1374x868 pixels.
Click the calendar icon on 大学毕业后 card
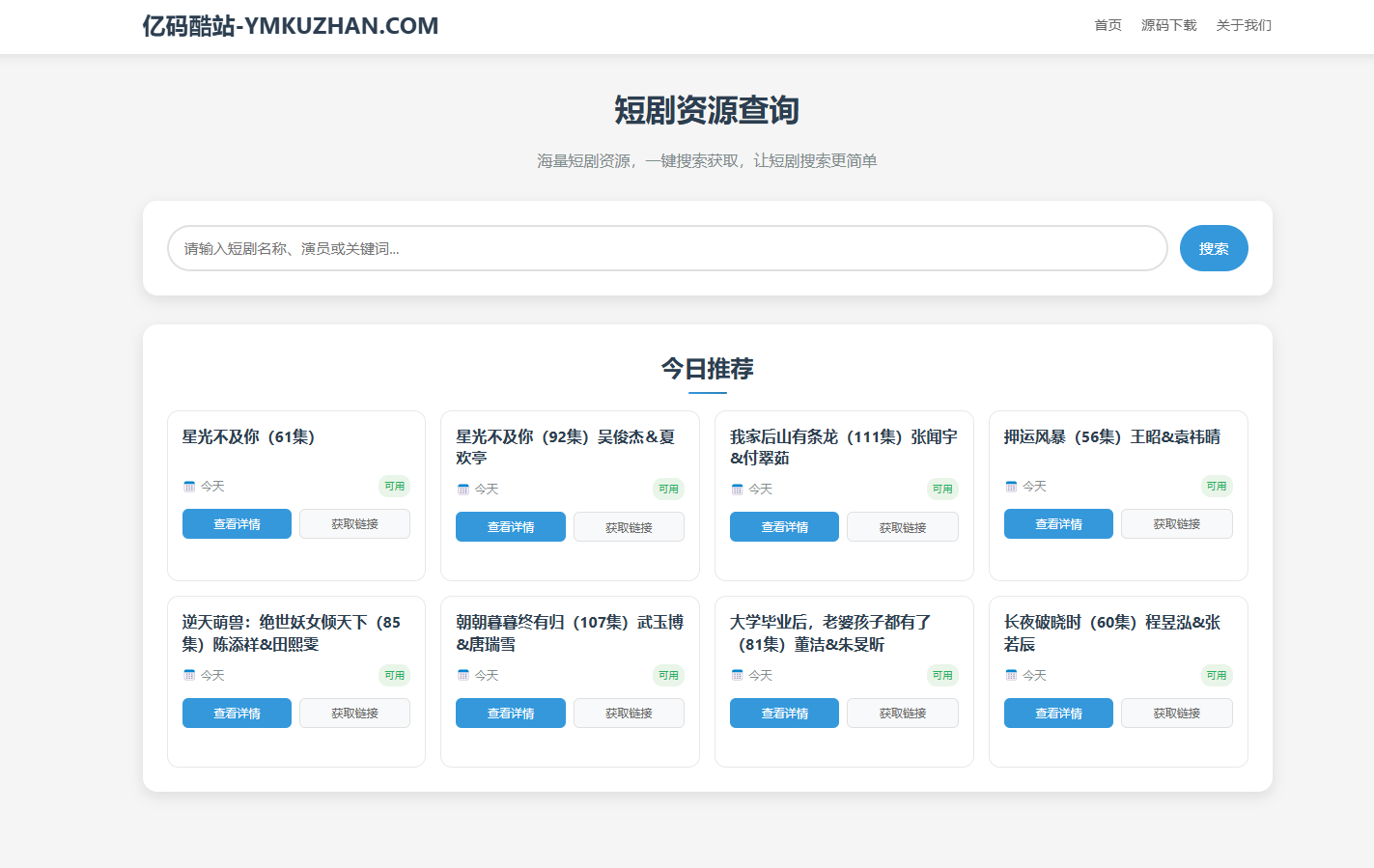(737, 675)
